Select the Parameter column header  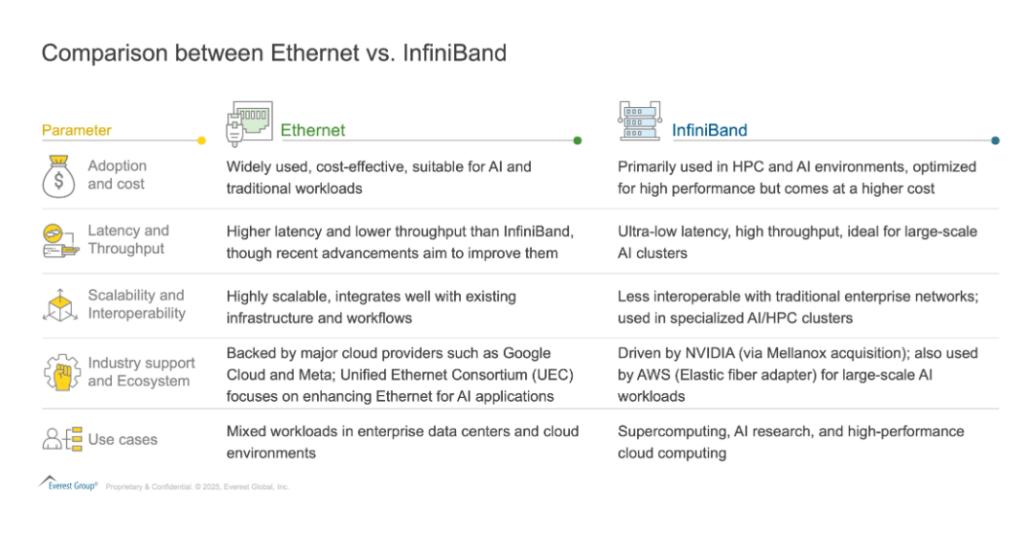click(x=76, y=130)
